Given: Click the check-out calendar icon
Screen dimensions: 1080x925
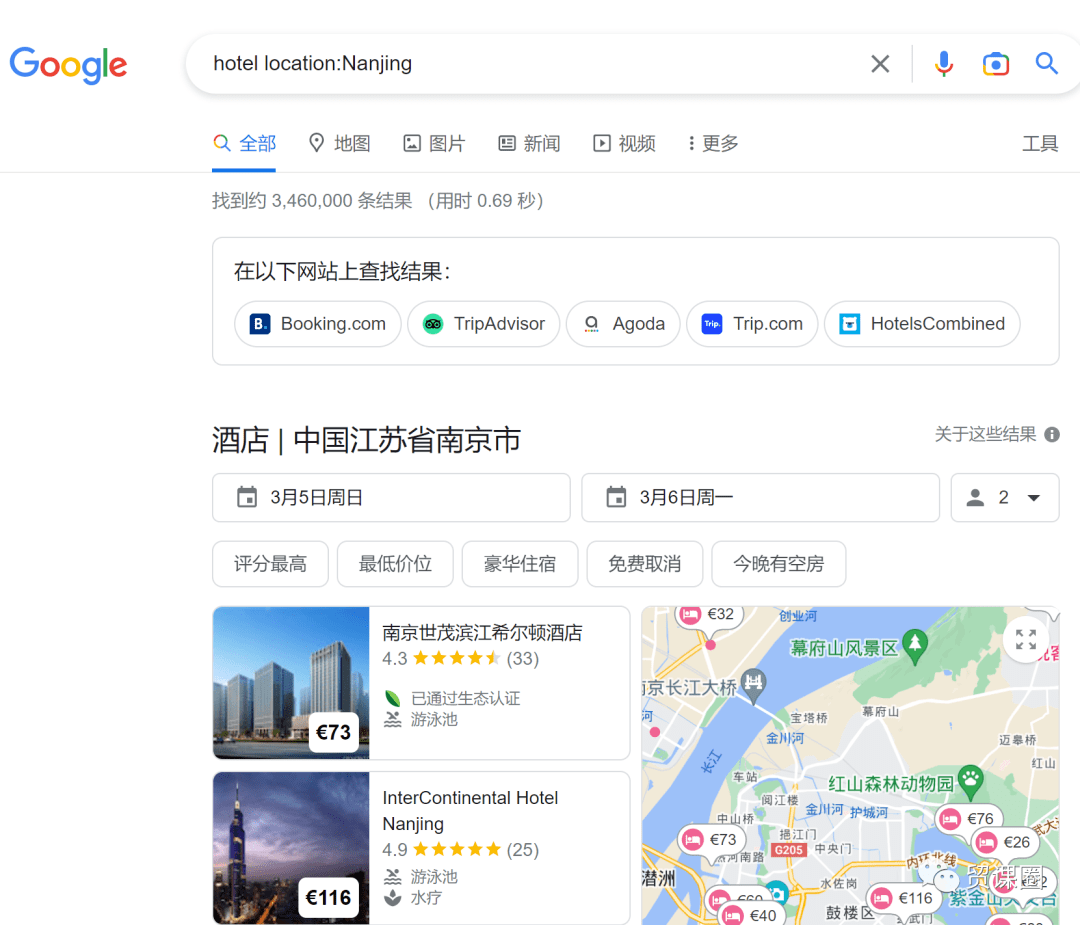Looking at the screenshot, I should 616,497.
